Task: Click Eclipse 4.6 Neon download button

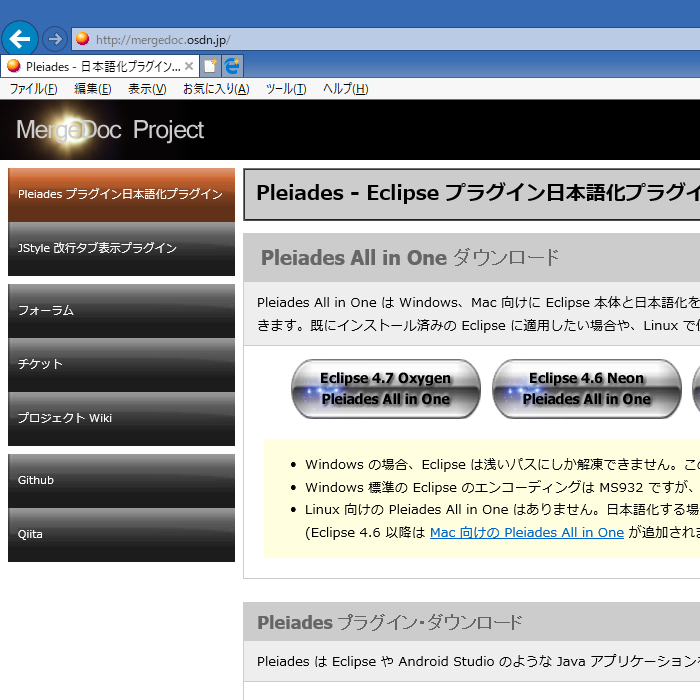Action: pyautogui.click(x=587, y=389)
